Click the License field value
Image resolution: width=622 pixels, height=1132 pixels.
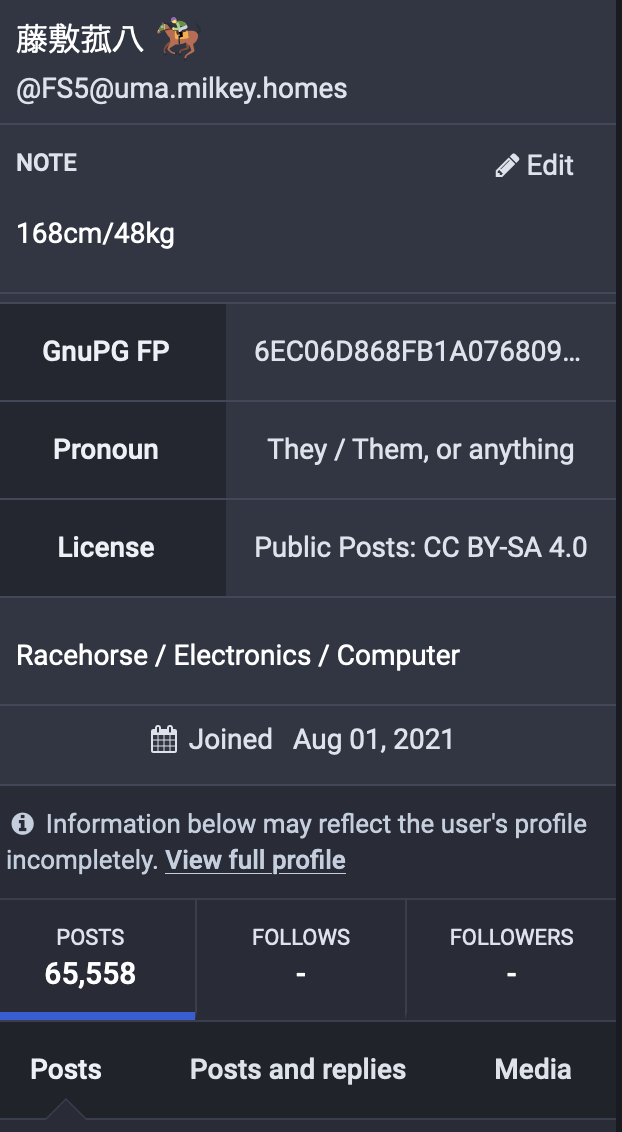click(420, 548)
